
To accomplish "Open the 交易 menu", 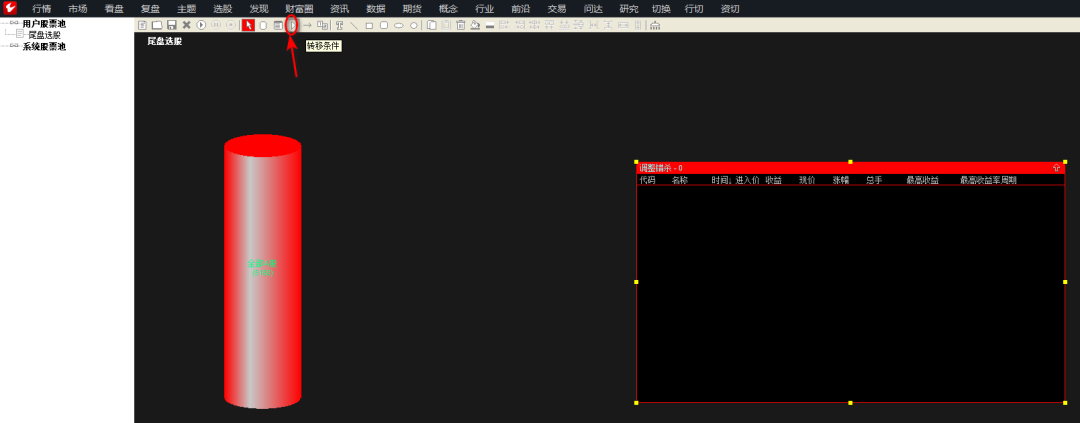I will 557,9.
